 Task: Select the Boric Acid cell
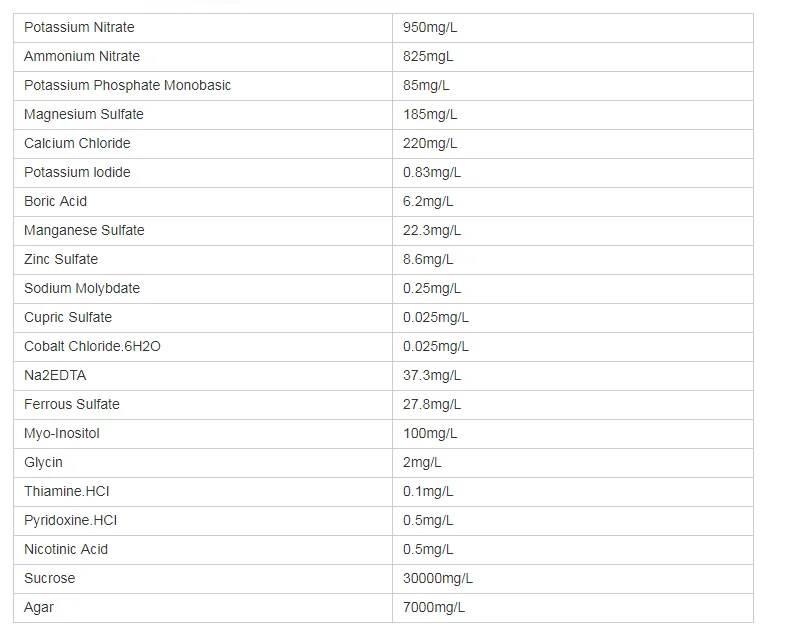coord(56,201)
